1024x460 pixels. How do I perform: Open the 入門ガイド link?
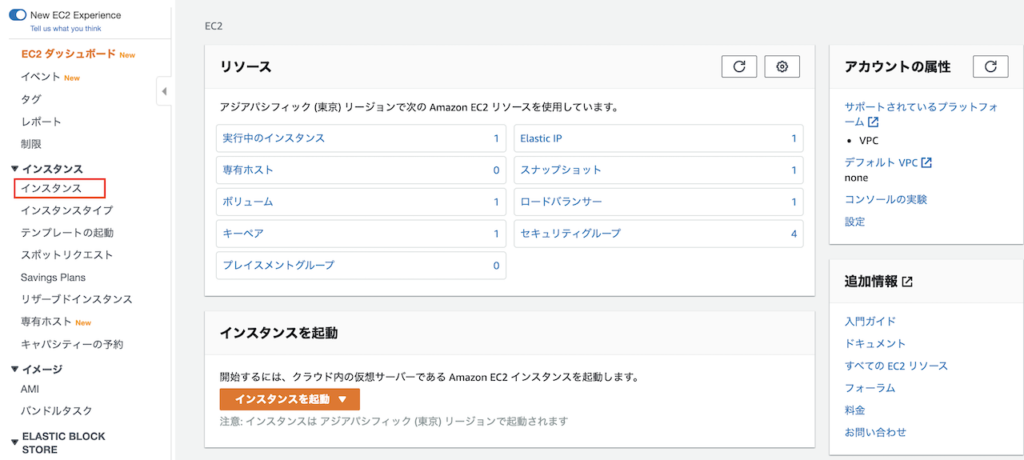[870, 321]
